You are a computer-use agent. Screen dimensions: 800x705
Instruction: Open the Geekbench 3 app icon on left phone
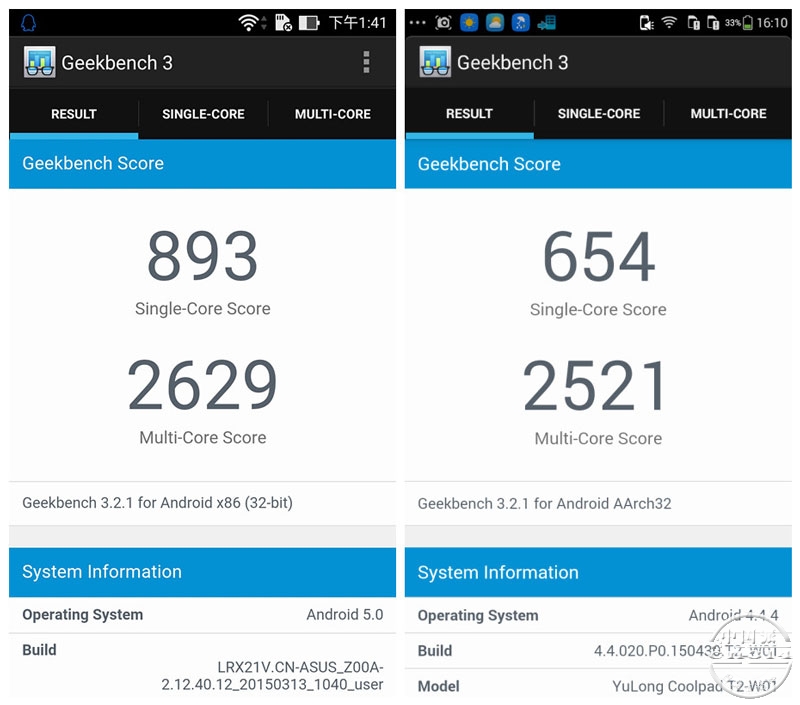point(40,62)
